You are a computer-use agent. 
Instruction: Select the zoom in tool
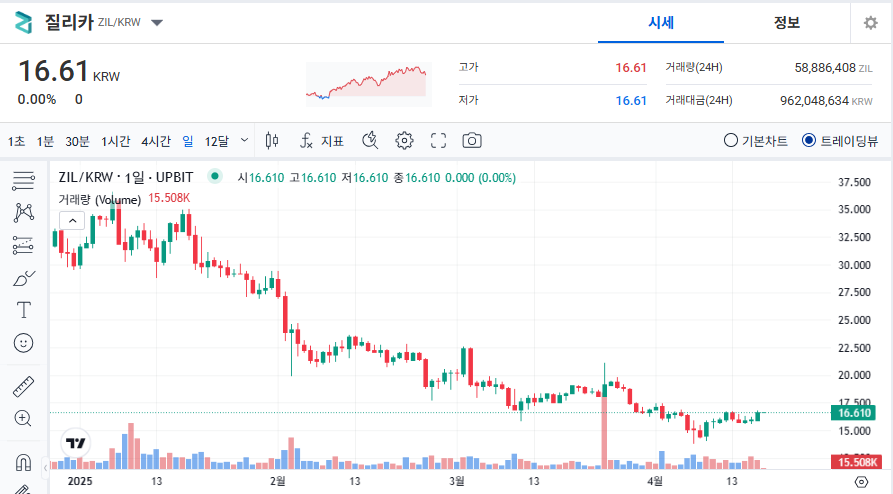click(23, 419)
